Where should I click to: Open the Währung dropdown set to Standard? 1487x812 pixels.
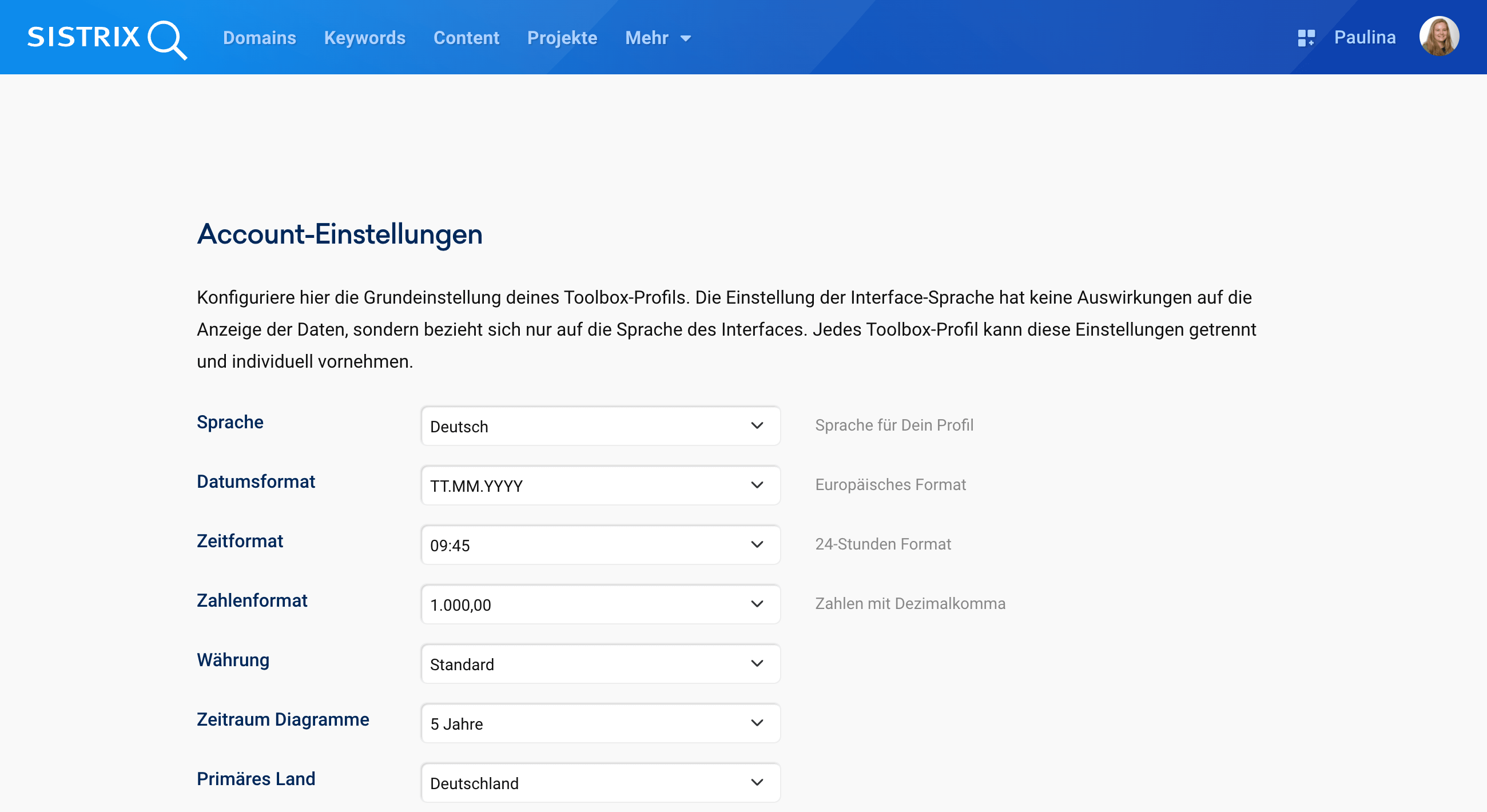600,664
